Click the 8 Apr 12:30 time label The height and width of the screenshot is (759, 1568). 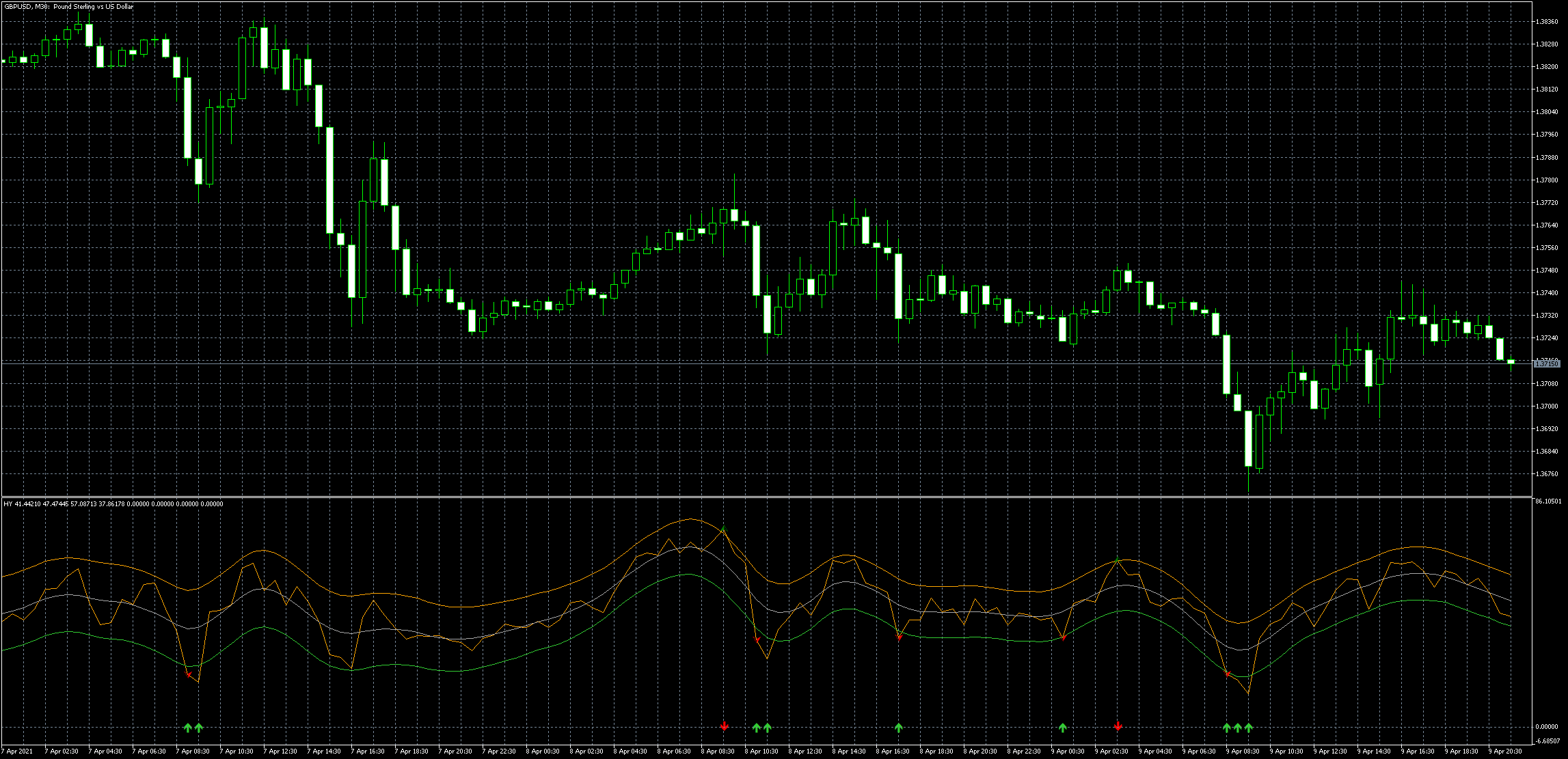(805, 751)
